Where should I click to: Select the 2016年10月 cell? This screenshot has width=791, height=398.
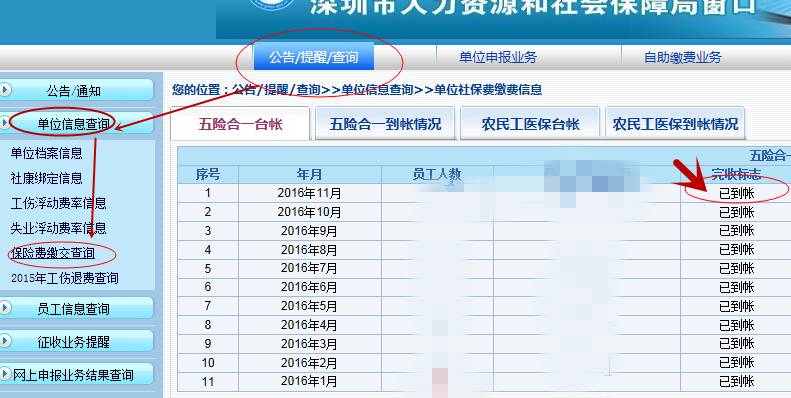pyautogui.click(x=309, y=212)
